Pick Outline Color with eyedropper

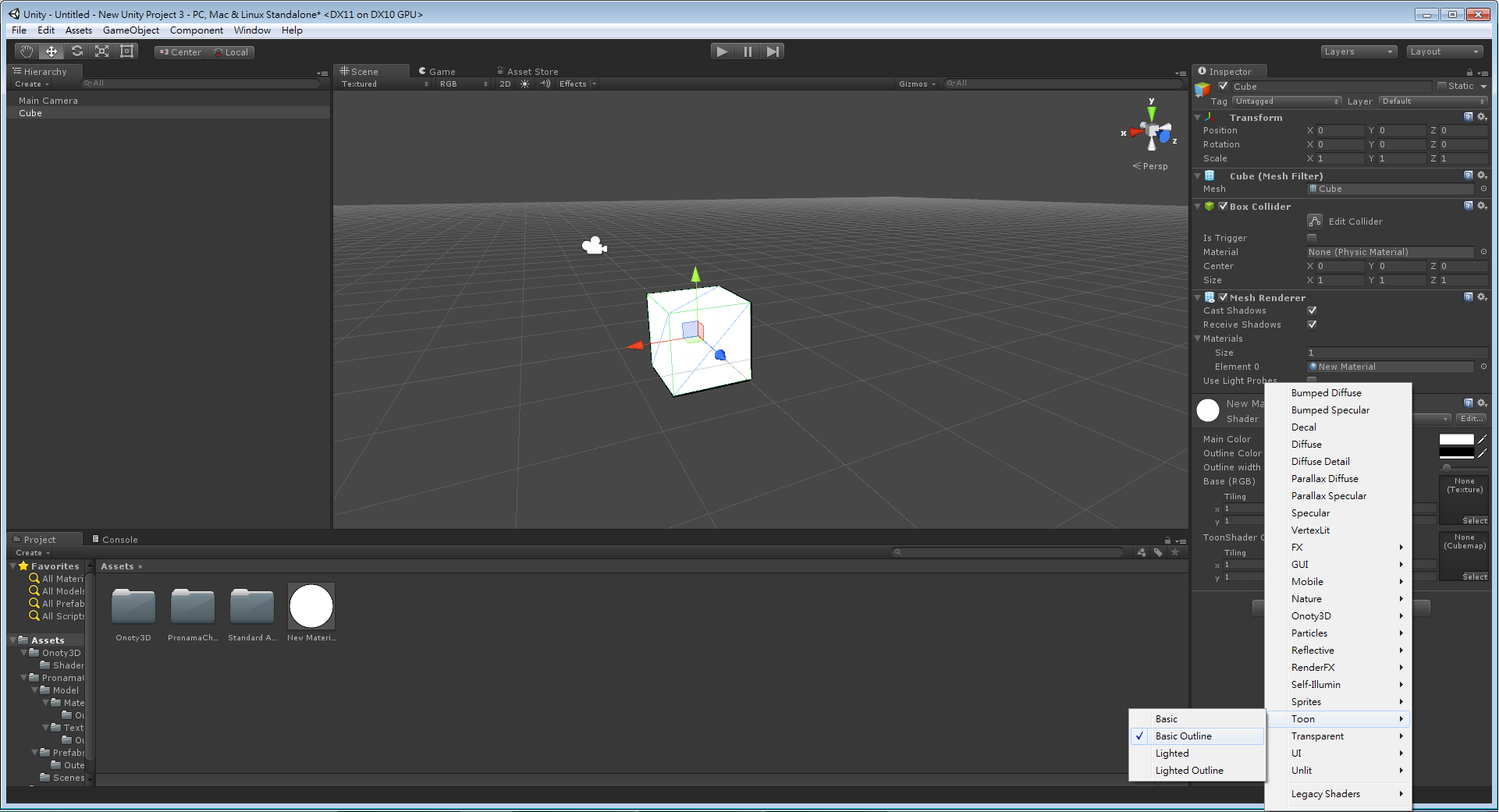click(1482, 453)
